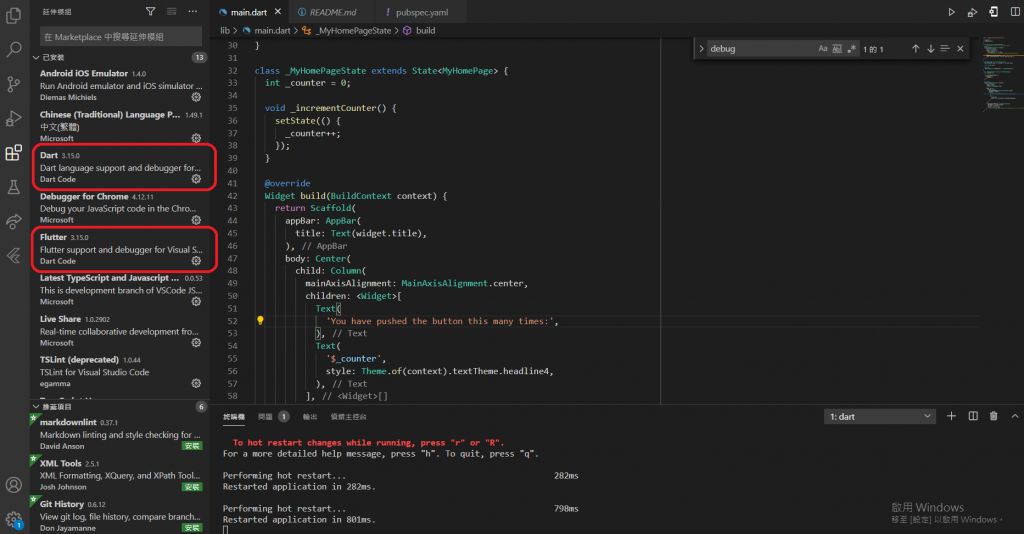
Task: Create a new terminal with plus icon
Action: pyautogui.click(x=951, y=416)
